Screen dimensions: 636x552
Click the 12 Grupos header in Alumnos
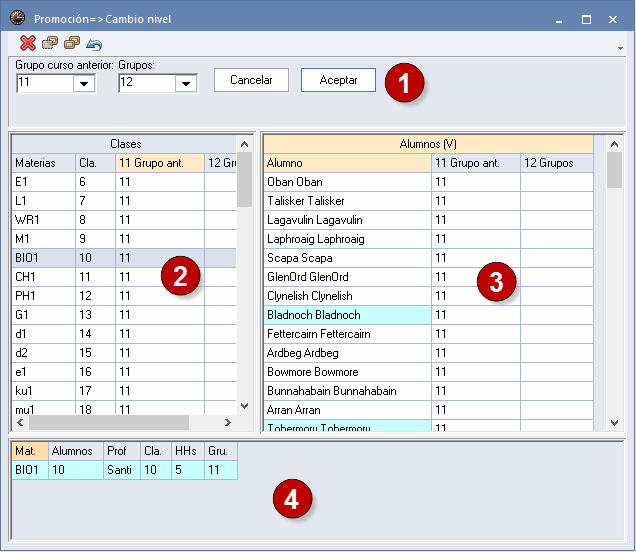[x=557, y=163]
